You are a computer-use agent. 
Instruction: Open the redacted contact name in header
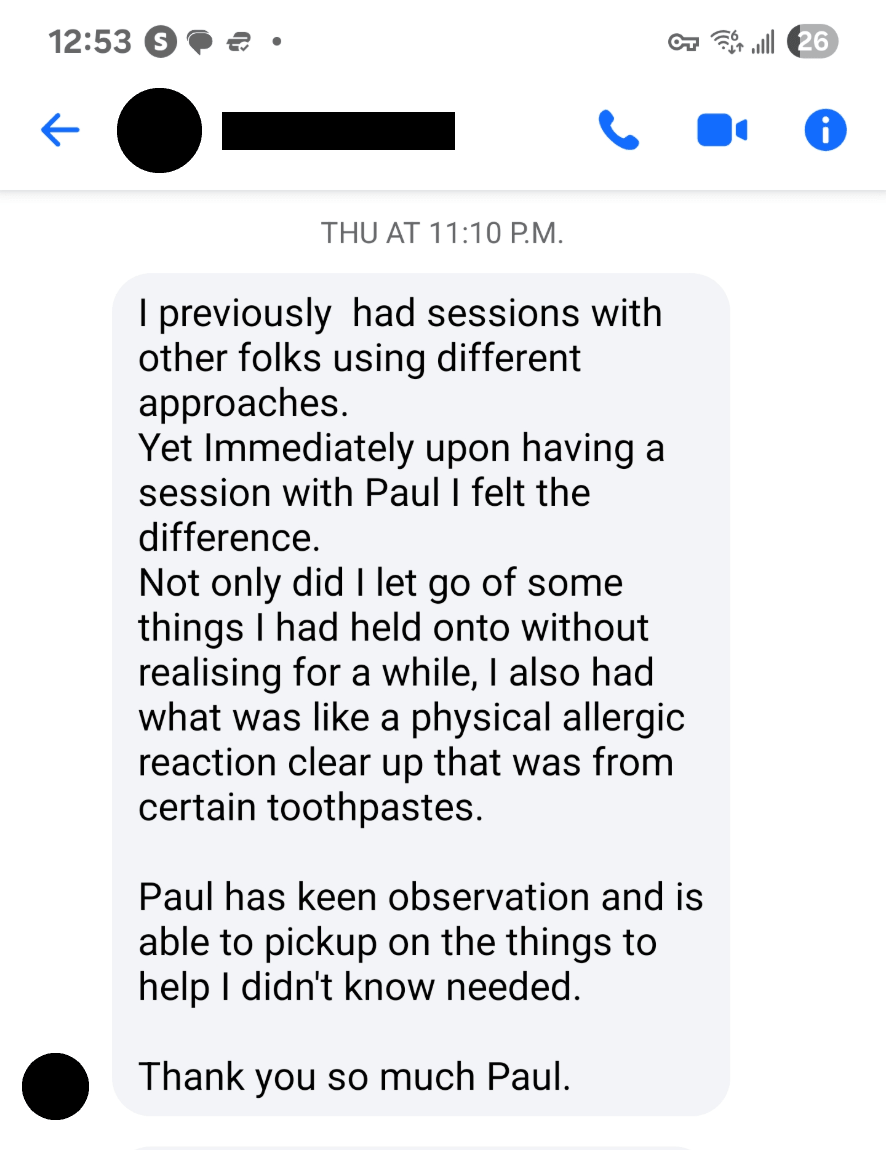coord(338,131)
